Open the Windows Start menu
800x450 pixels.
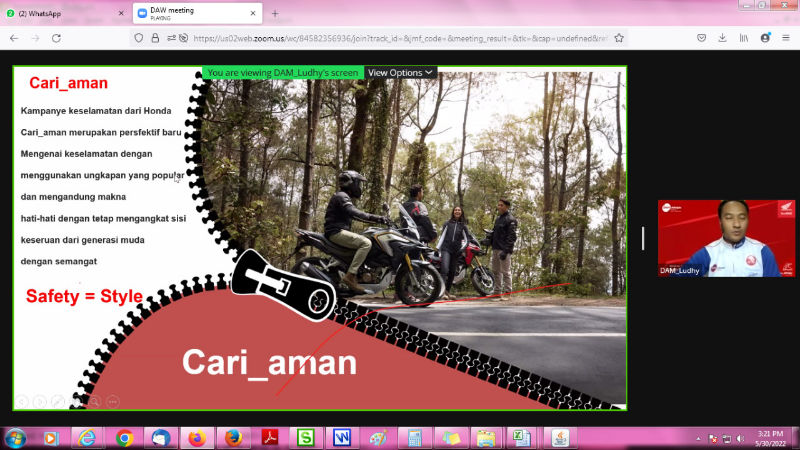pyautogui.click(x=15, y=438)
